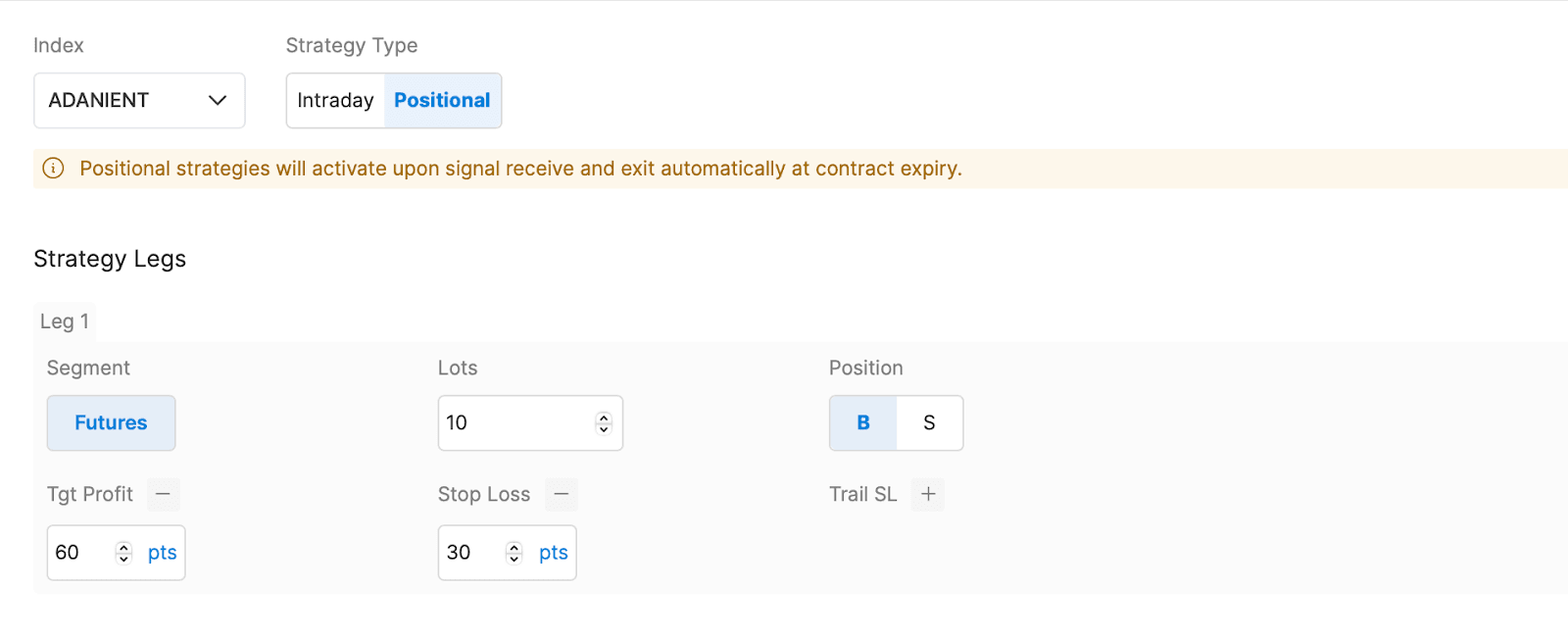Click the Tgt Profit value field showing 60
This screenshot has width=1568, height=640.
[80, 553]
